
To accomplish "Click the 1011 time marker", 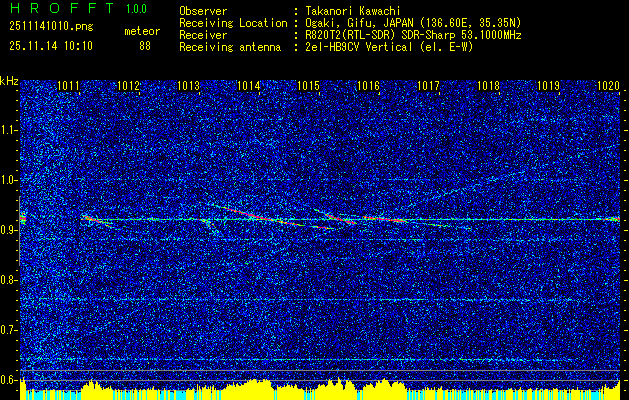I will (69, 87).
